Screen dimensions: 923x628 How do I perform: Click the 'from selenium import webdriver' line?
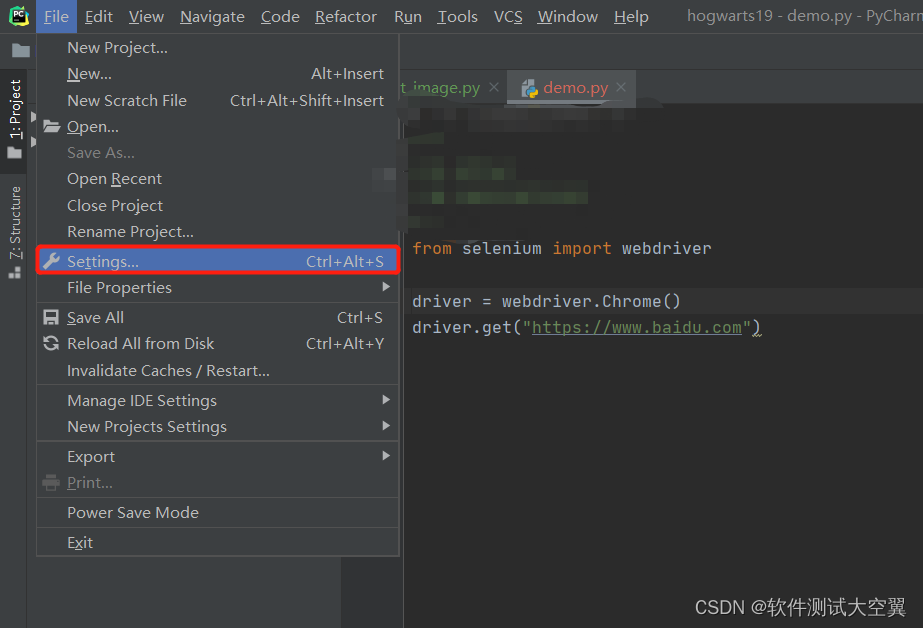tap(562, 248)
